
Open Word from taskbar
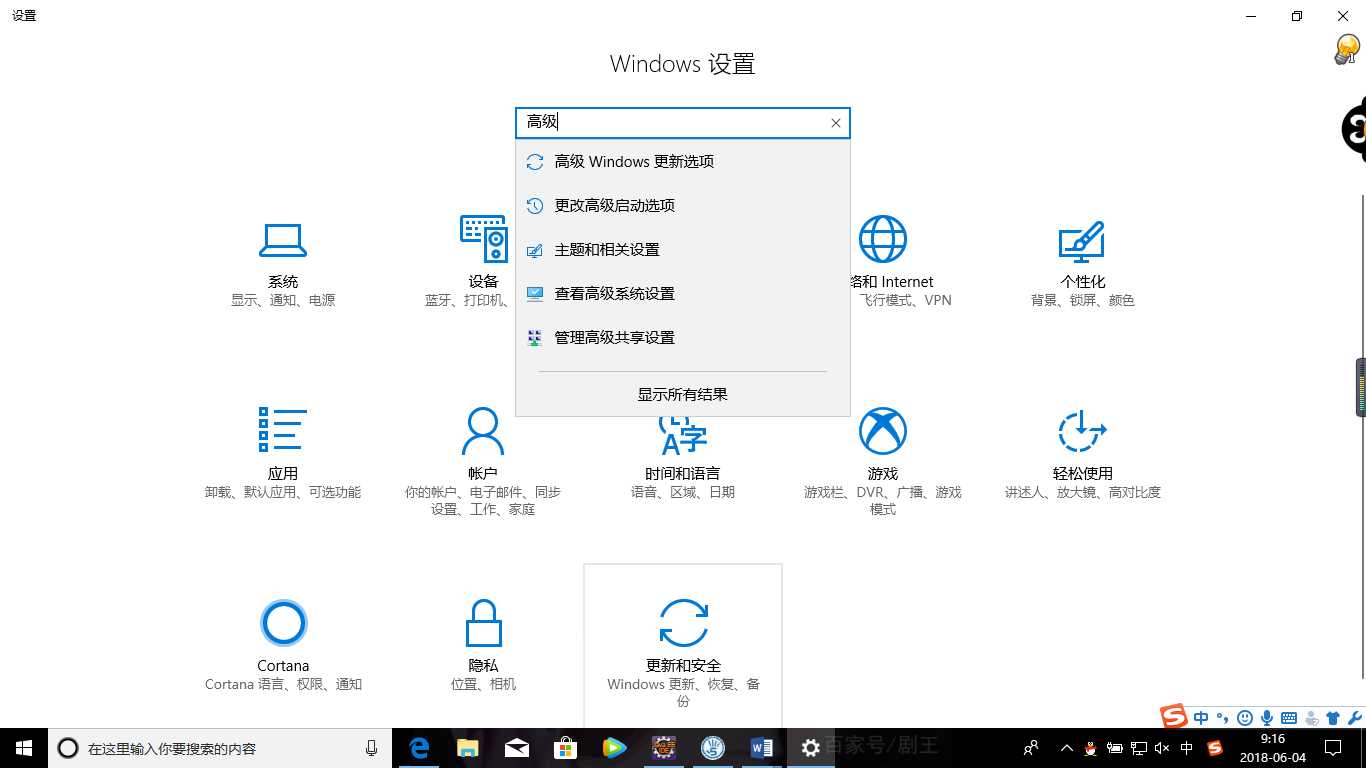pyautogui.click(x=762, y=748)
